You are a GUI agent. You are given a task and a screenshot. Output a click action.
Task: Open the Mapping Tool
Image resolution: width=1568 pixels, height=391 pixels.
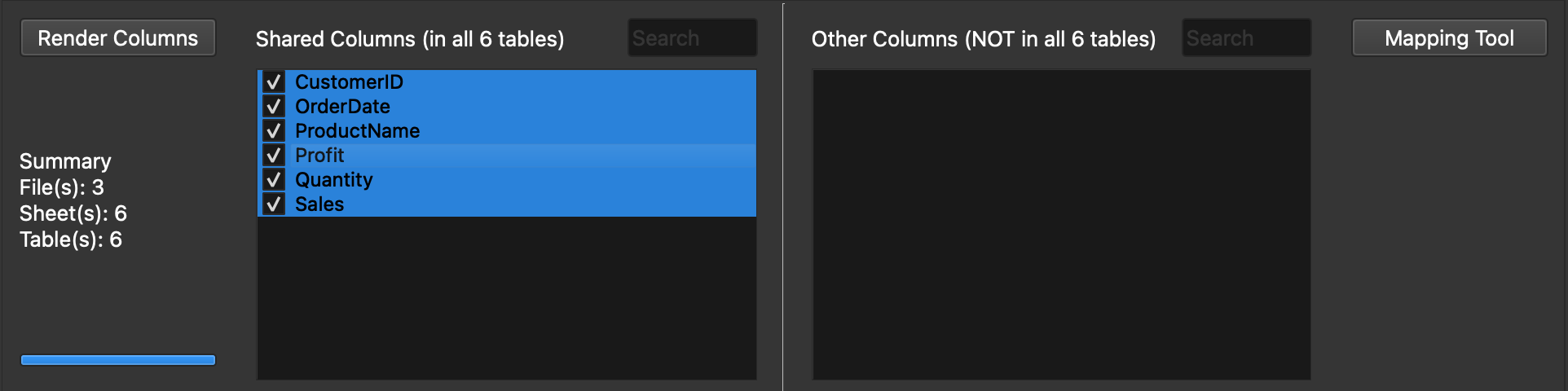click(x=1449, y=38)
